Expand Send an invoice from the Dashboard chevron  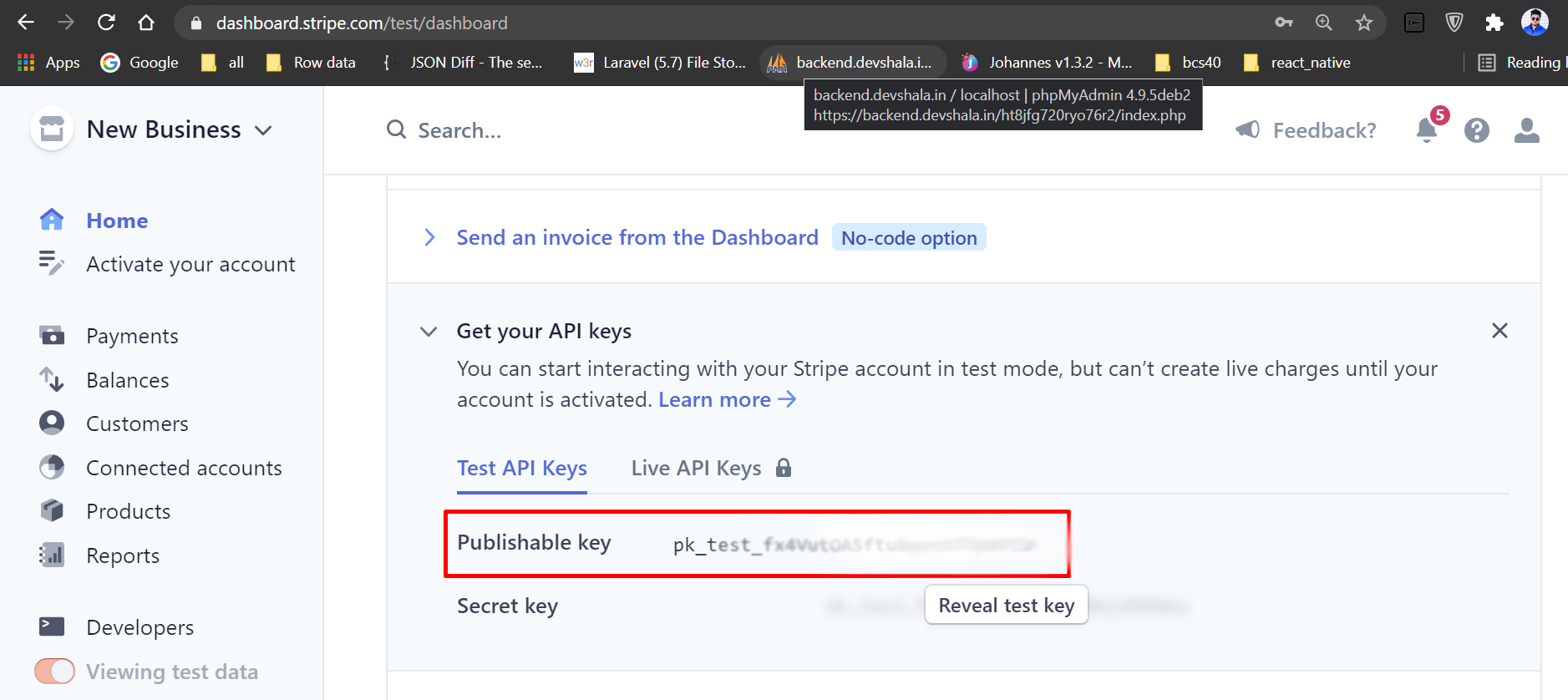tap(429, 237)
